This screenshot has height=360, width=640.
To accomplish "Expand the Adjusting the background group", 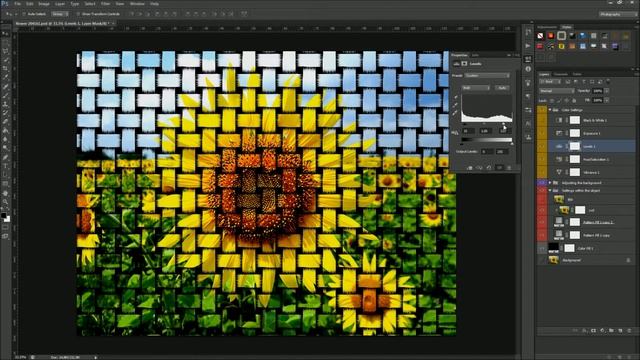I will (x=550, y=183).
